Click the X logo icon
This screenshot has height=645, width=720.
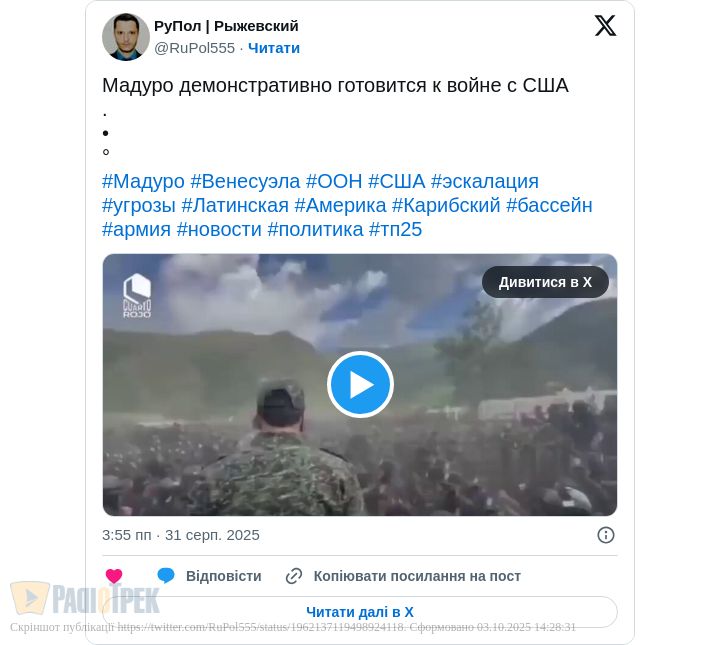(x=605, y=25)
